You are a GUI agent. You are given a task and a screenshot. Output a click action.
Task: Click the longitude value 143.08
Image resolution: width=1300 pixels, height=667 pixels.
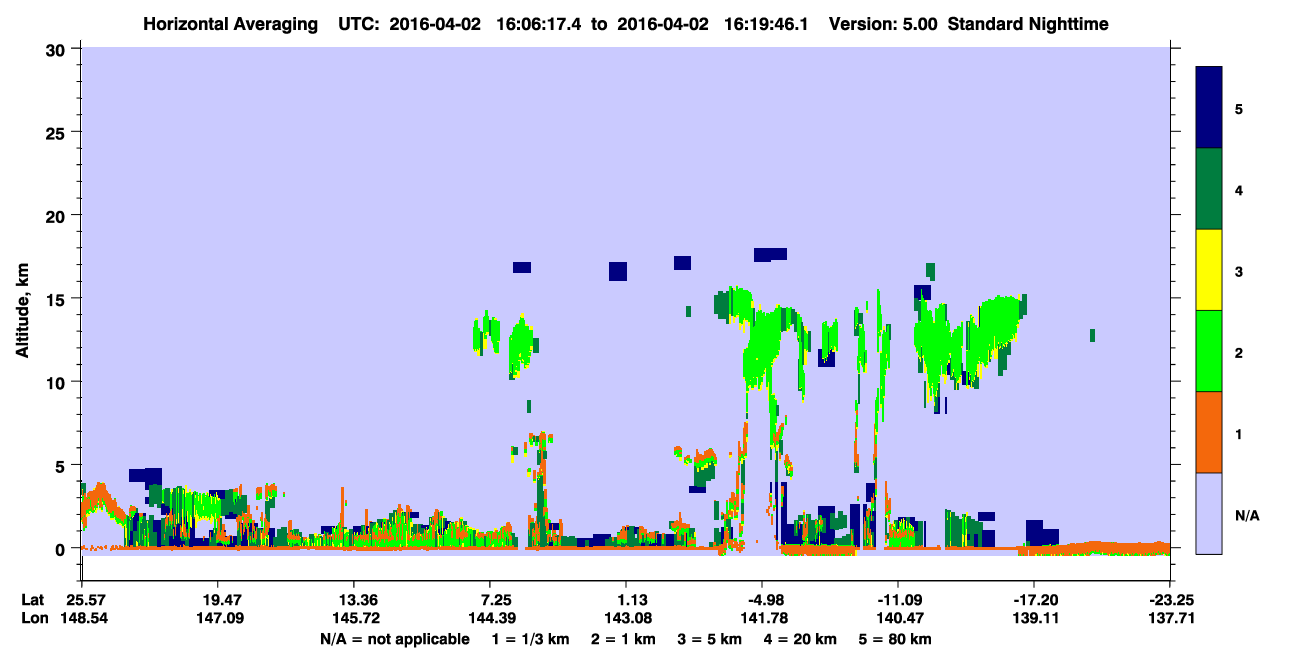click(x=626, y=619)
